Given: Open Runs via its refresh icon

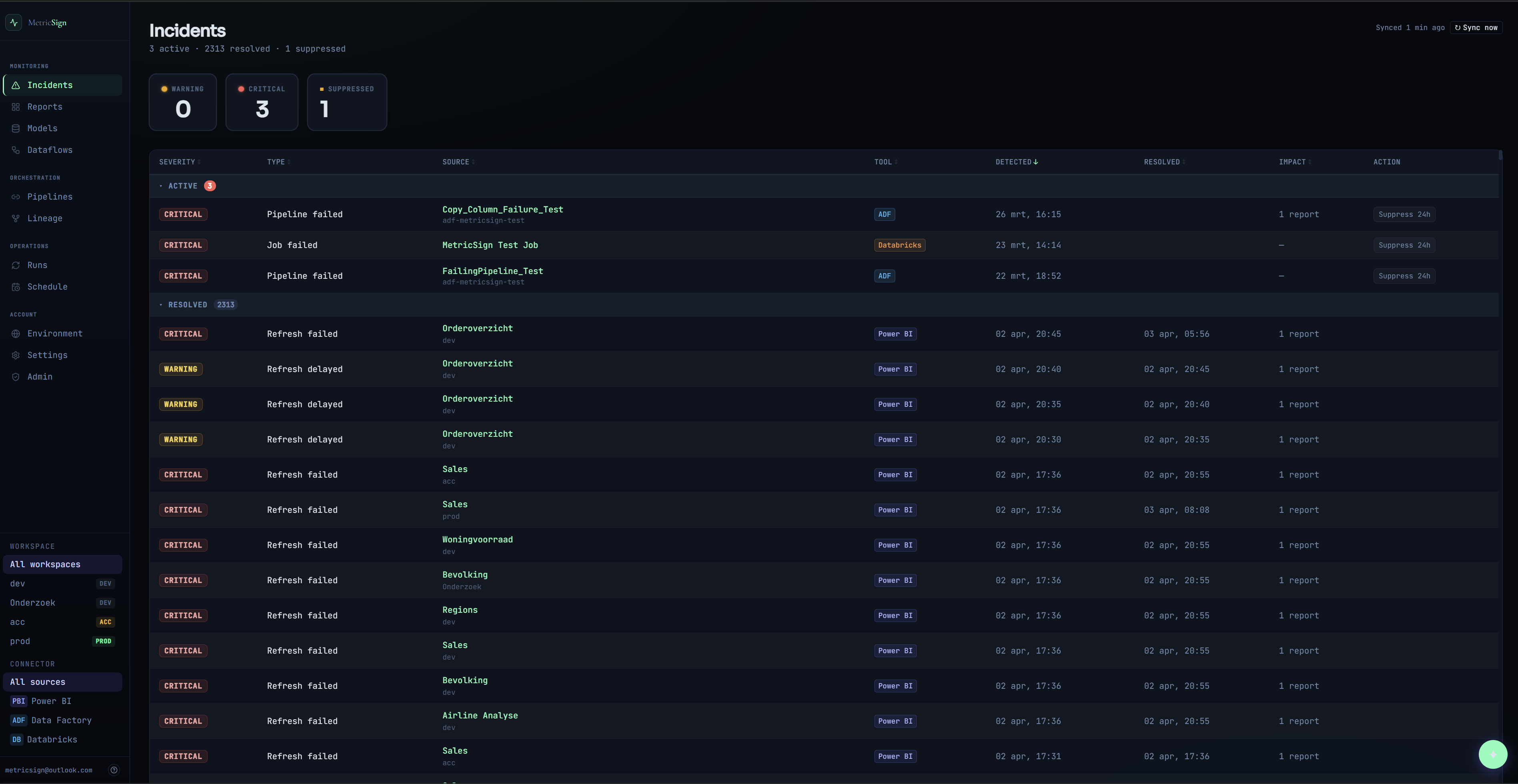Looking at the screenshot, I should (x=16, y=265).
